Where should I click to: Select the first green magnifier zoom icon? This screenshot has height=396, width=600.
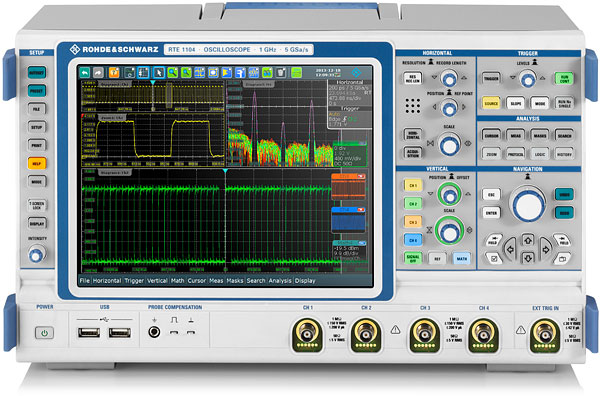tap(173, 72)
